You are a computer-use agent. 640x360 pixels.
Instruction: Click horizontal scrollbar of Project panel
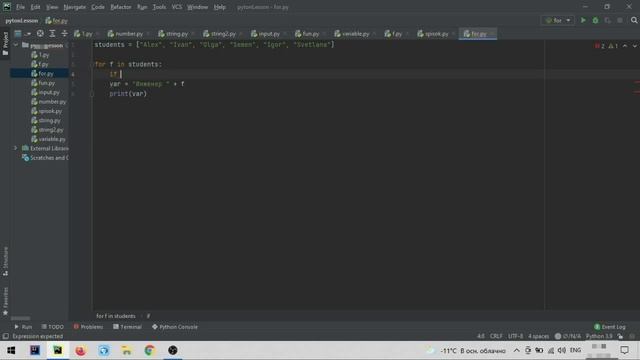20,318
